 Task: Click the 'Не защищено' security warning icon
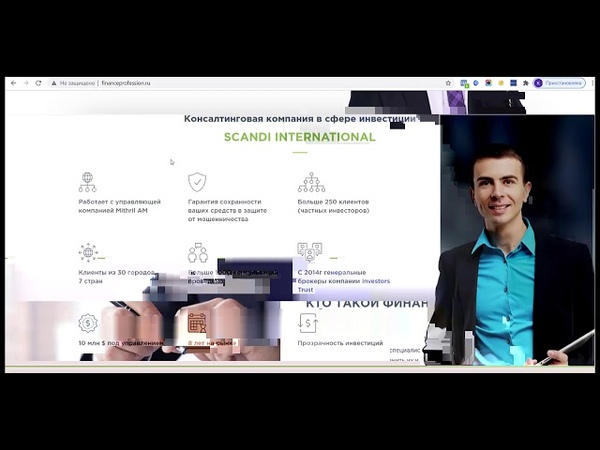(x=54, y=83)
